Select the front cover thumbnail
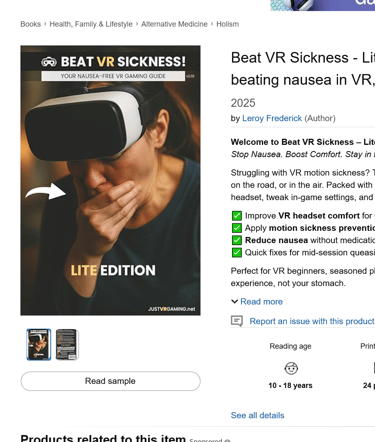Screen dimensions: 375x442 coord(39,345)
